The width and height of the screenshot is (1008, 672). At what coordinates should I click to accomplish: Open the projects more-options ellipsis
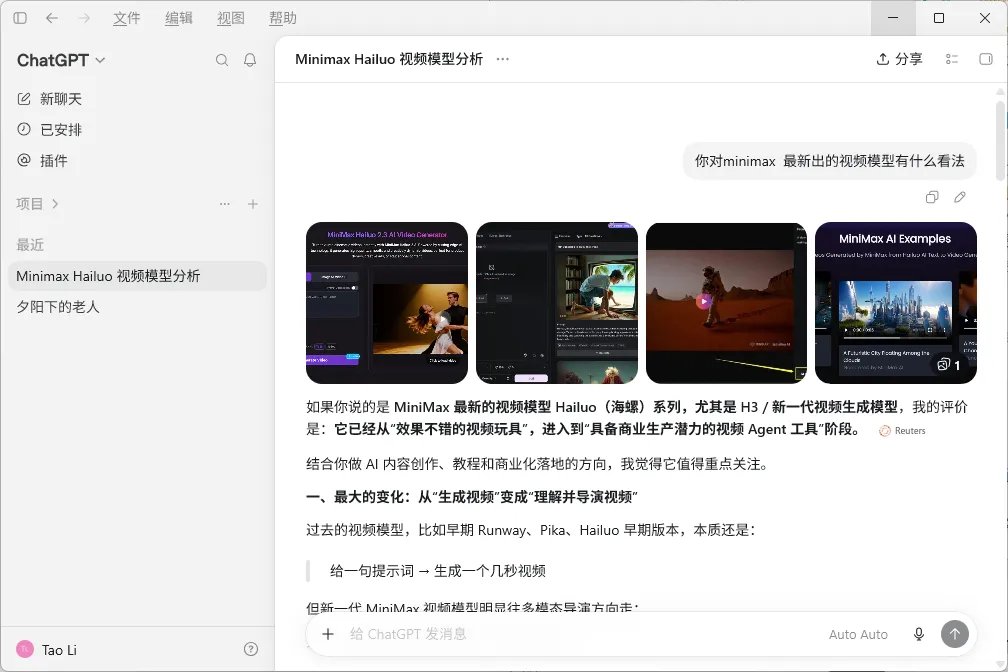click(x=224, y=204)
